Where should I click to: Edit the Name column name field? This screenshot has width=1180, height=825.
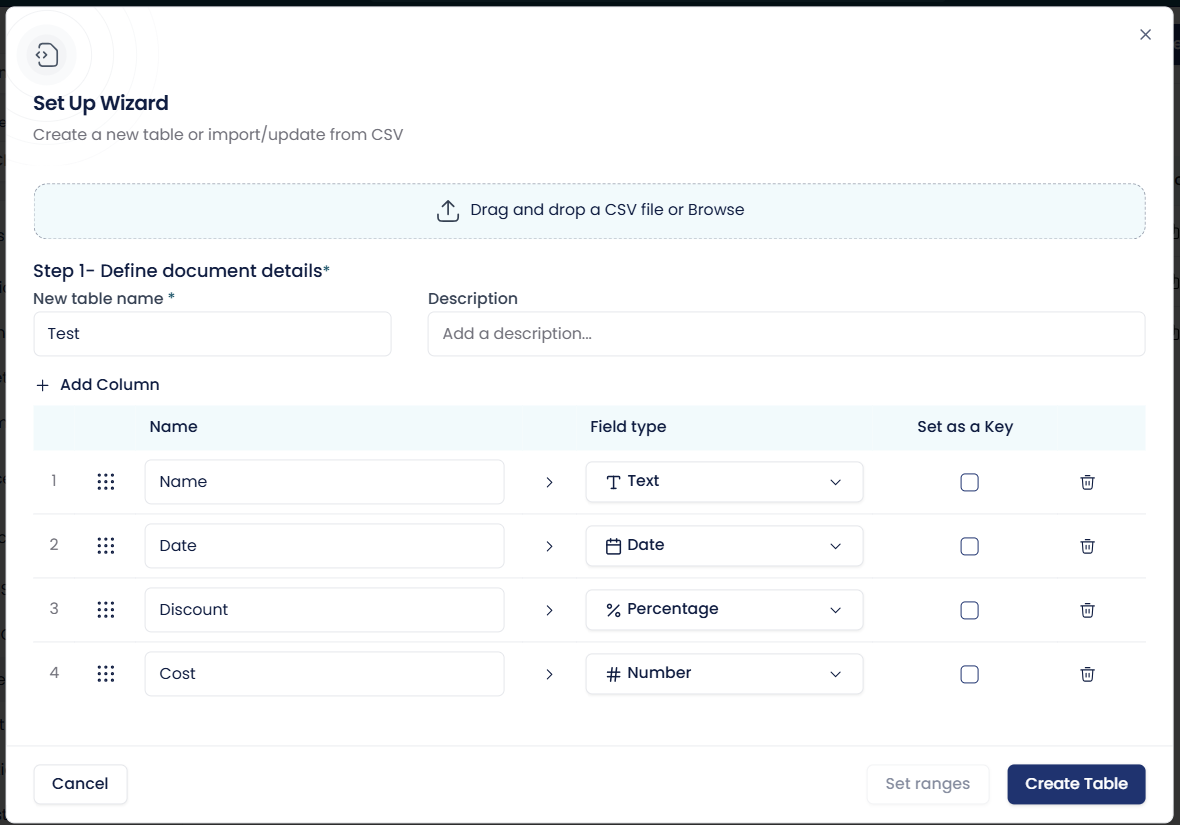click(x=324, y=482)
